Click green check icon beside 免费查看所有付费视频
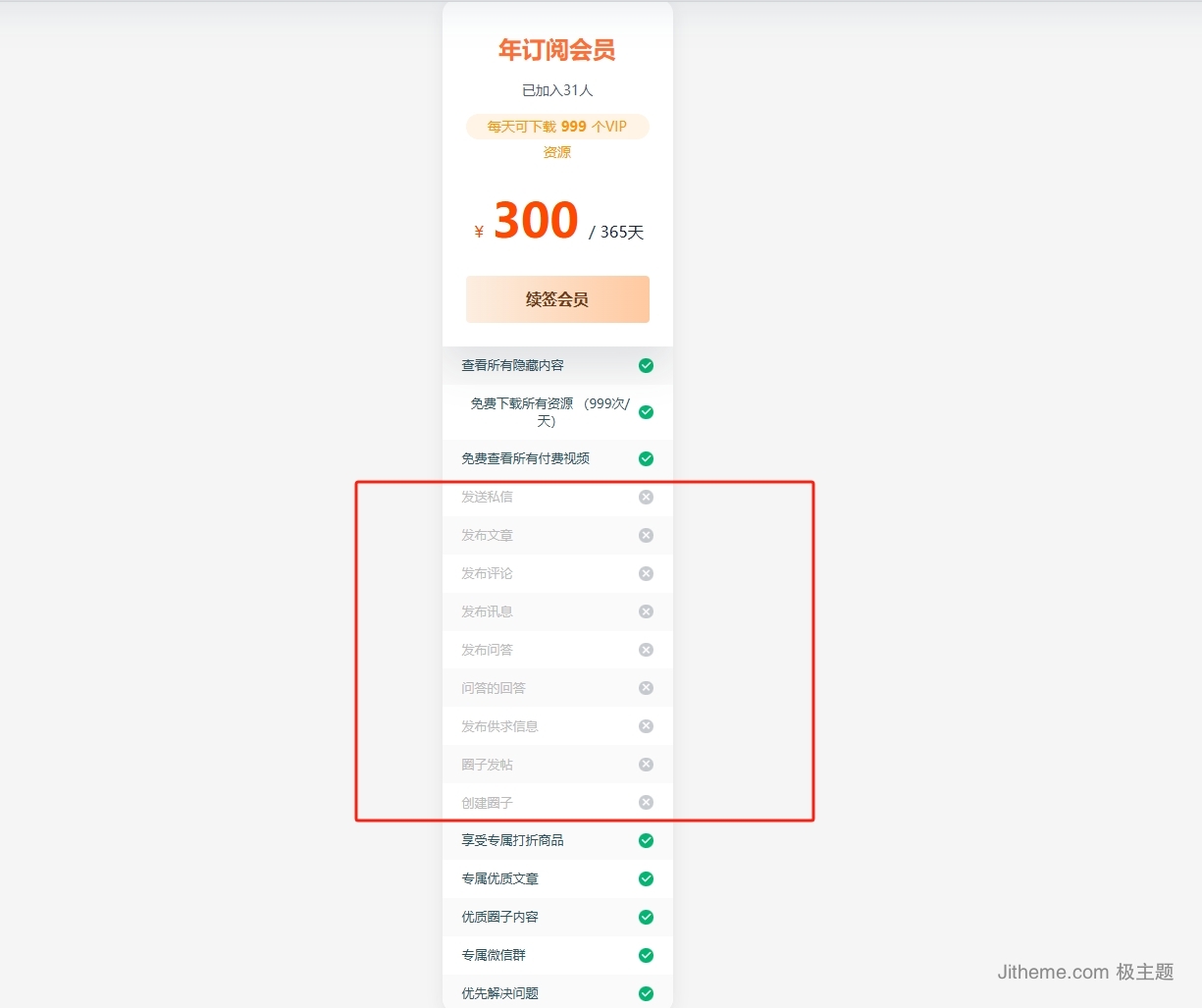The height and width of the screenshot is (1008, 1202). 646,458
